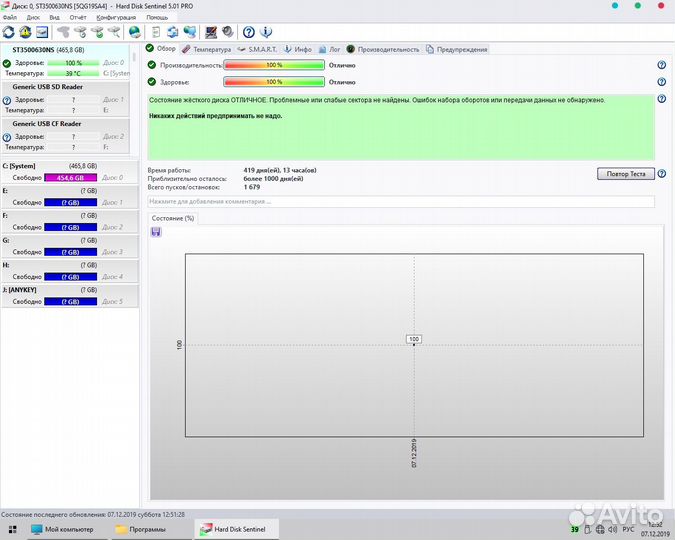Click the blue info toolbar icon
This screenshot has height=540, width=675.
pyautogui.click(x=266, y=32)
